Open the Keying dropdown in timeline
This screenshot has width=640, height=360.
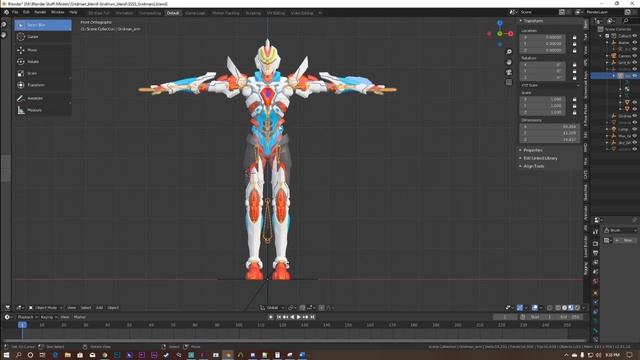(x=49, y=317)
